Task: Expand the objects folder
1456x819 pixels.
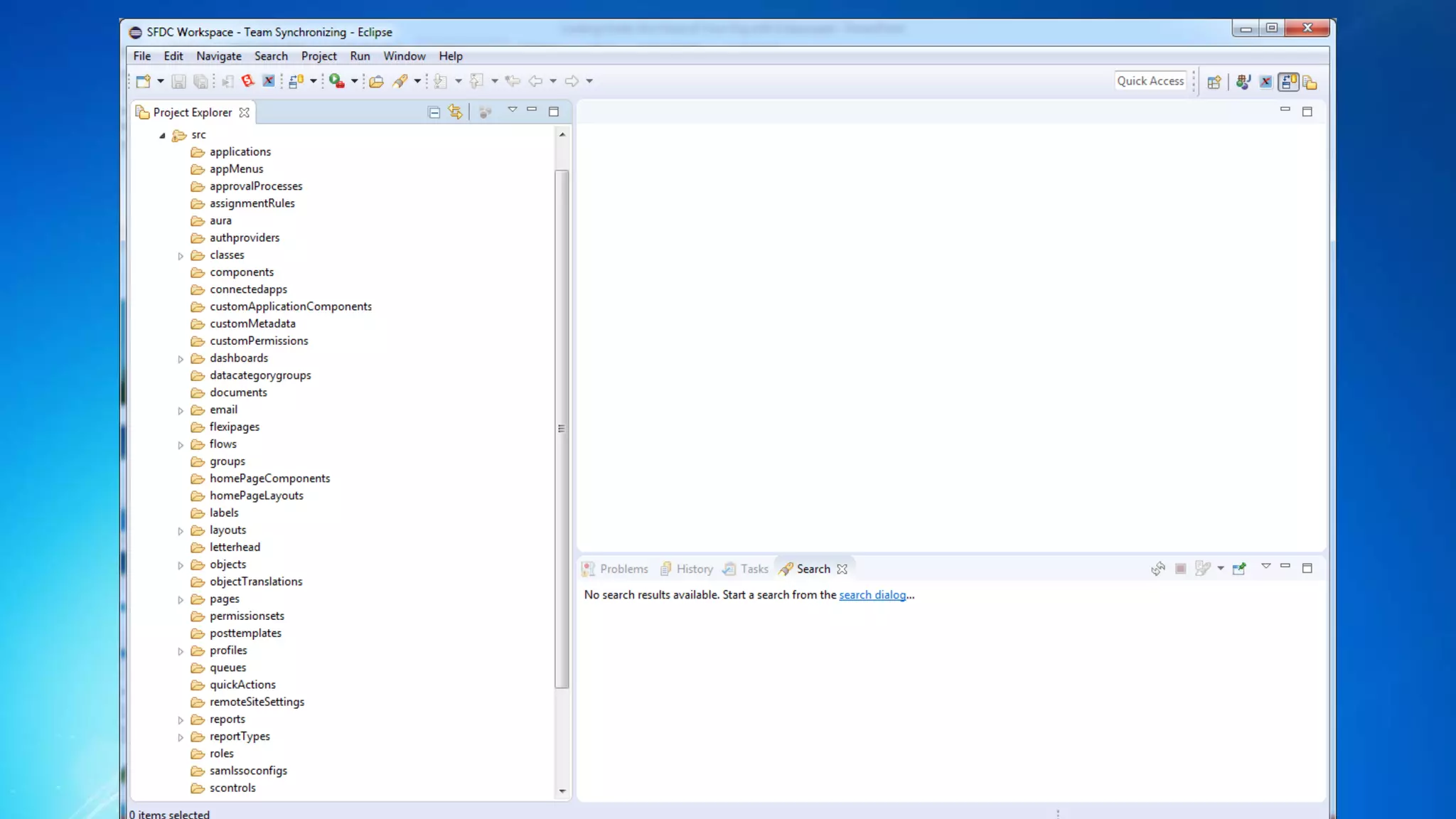Action: pyautogui.click(x=181, y=565)
